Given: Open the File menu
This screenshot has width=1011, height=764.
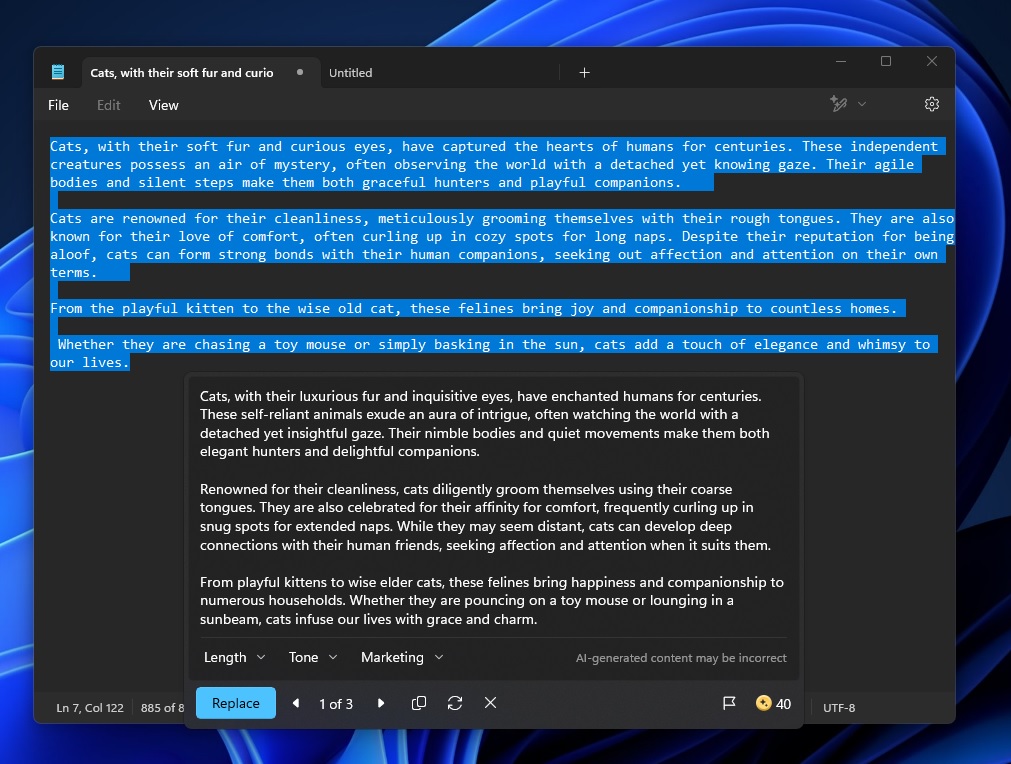Looking at the screenshot, I should (58, 105).
